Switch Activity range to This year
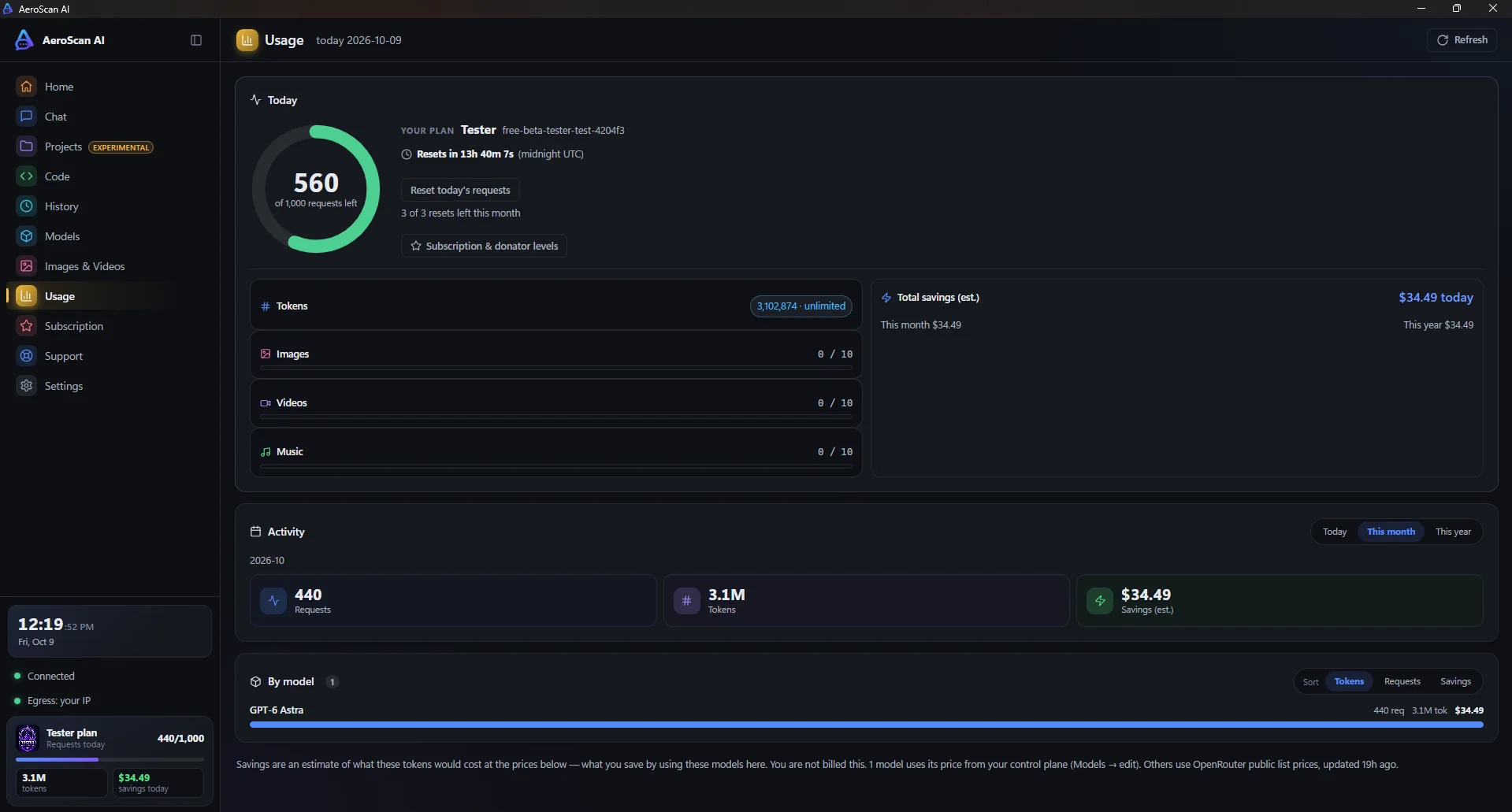Screen dimensions: 1512x812 1453,532
